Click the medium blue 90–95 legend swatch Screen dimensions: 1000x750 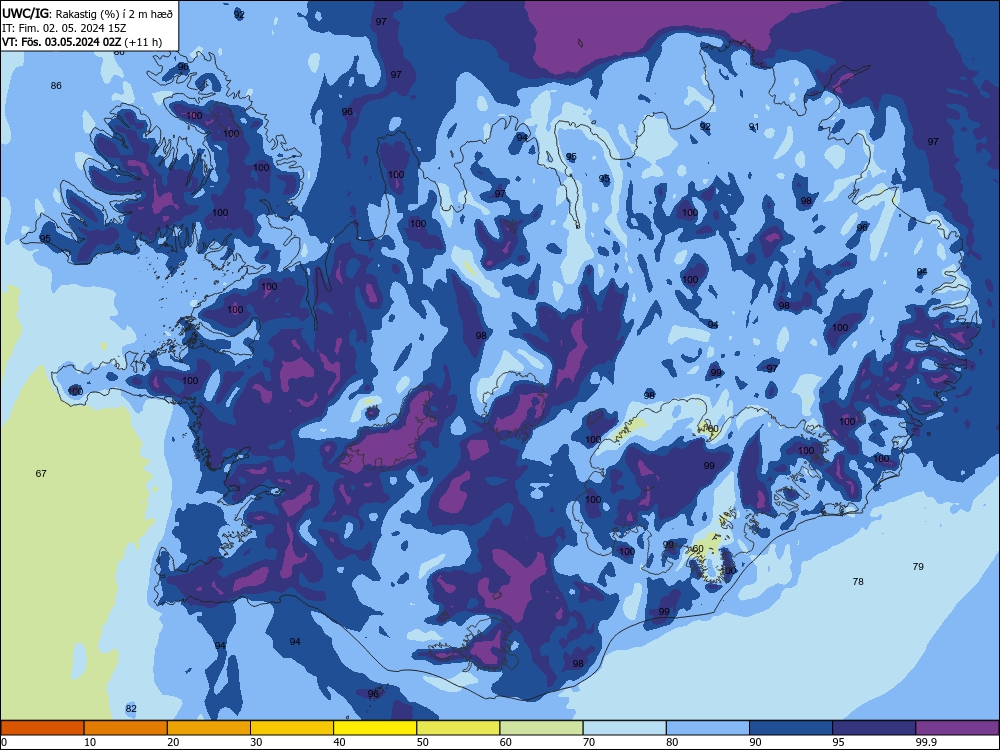point(791,728)
